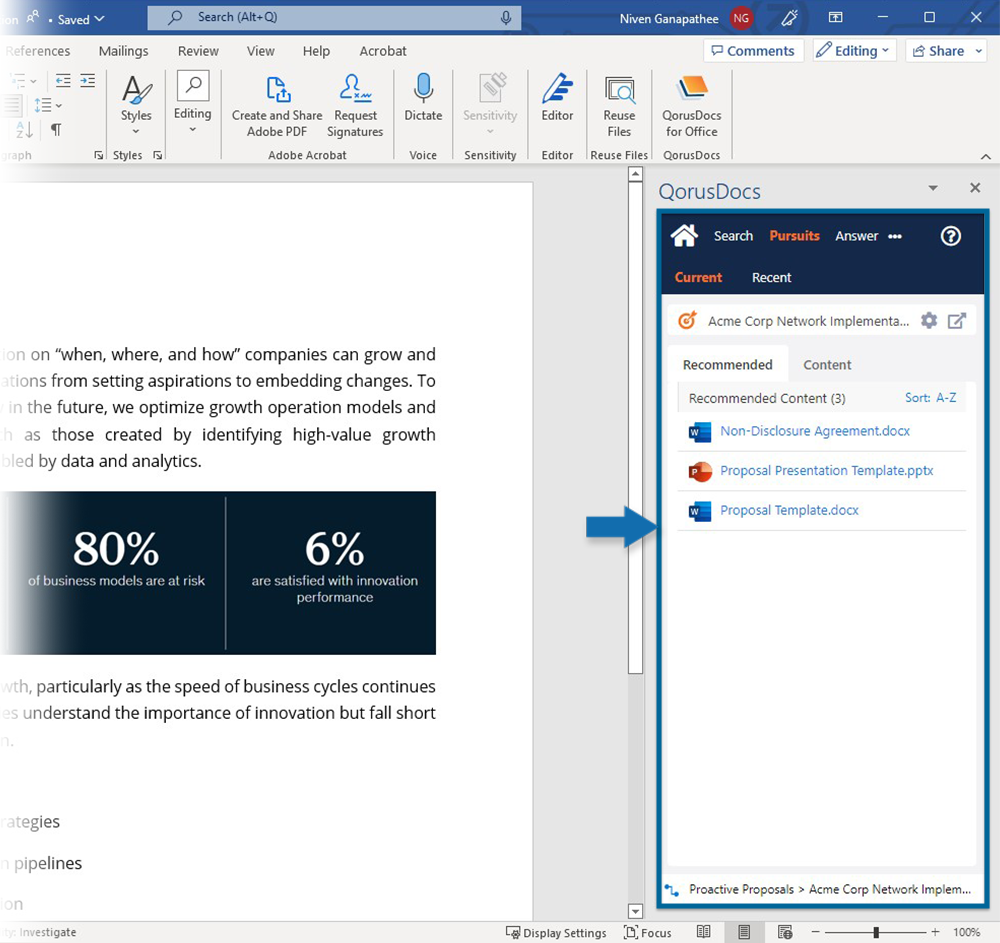Click the microphone icon in the search box
The height and width of the screenshot is (943, 1000).
coord(506,18)
